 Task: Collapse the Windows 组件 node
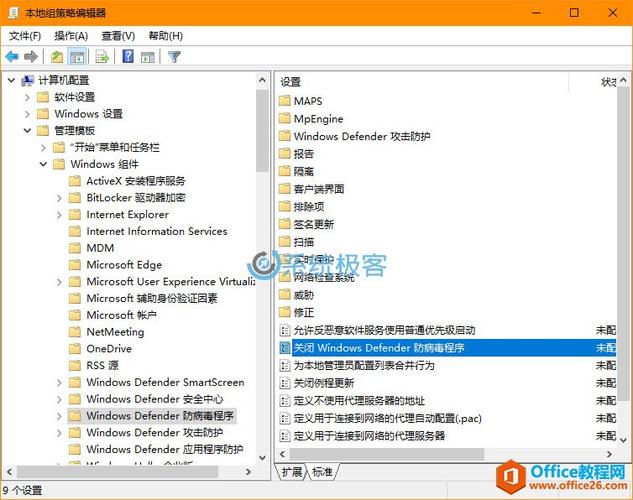pyautogui.click(x=43, y=164)
